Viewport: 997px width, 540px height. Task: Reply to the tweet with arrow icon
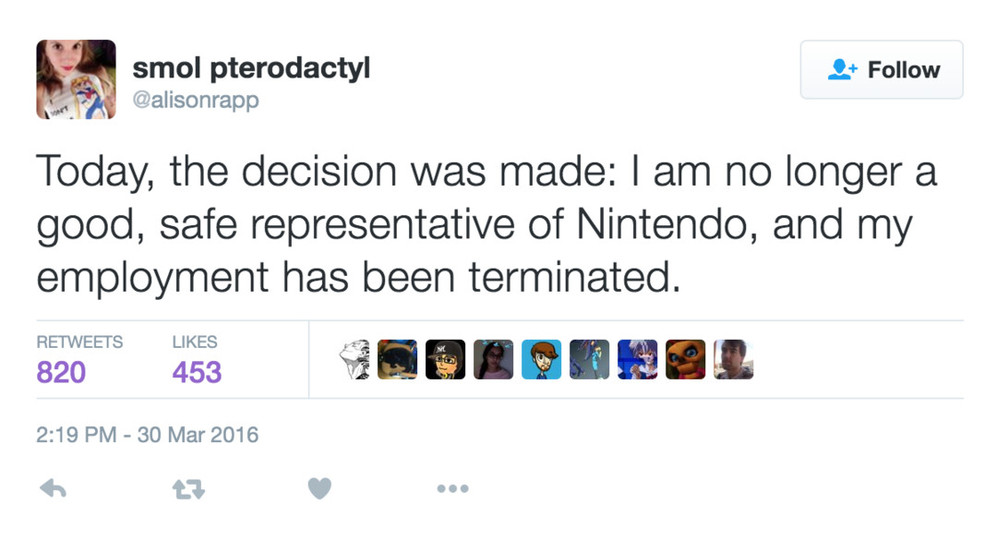[x=51, y=489]
